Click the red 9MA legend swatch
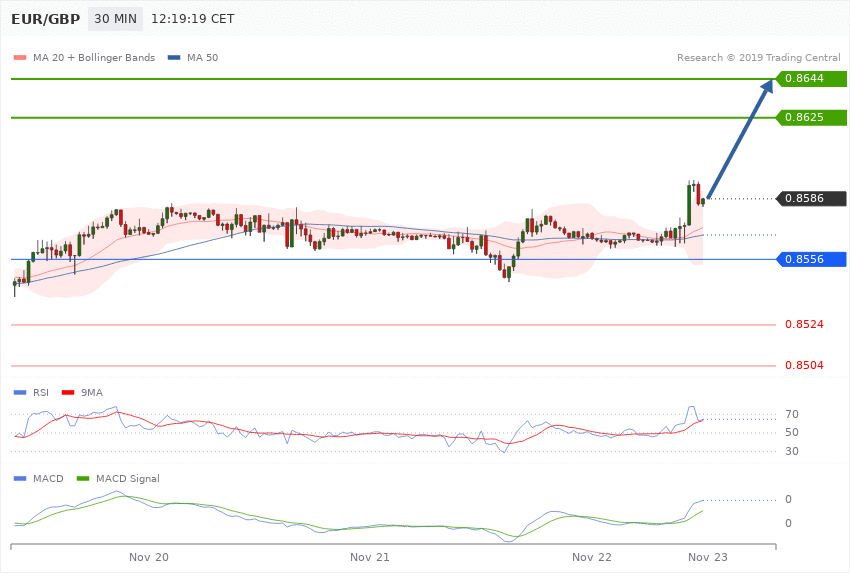The image size is (850, 576). pyautogui.click(x=68, y=392)
